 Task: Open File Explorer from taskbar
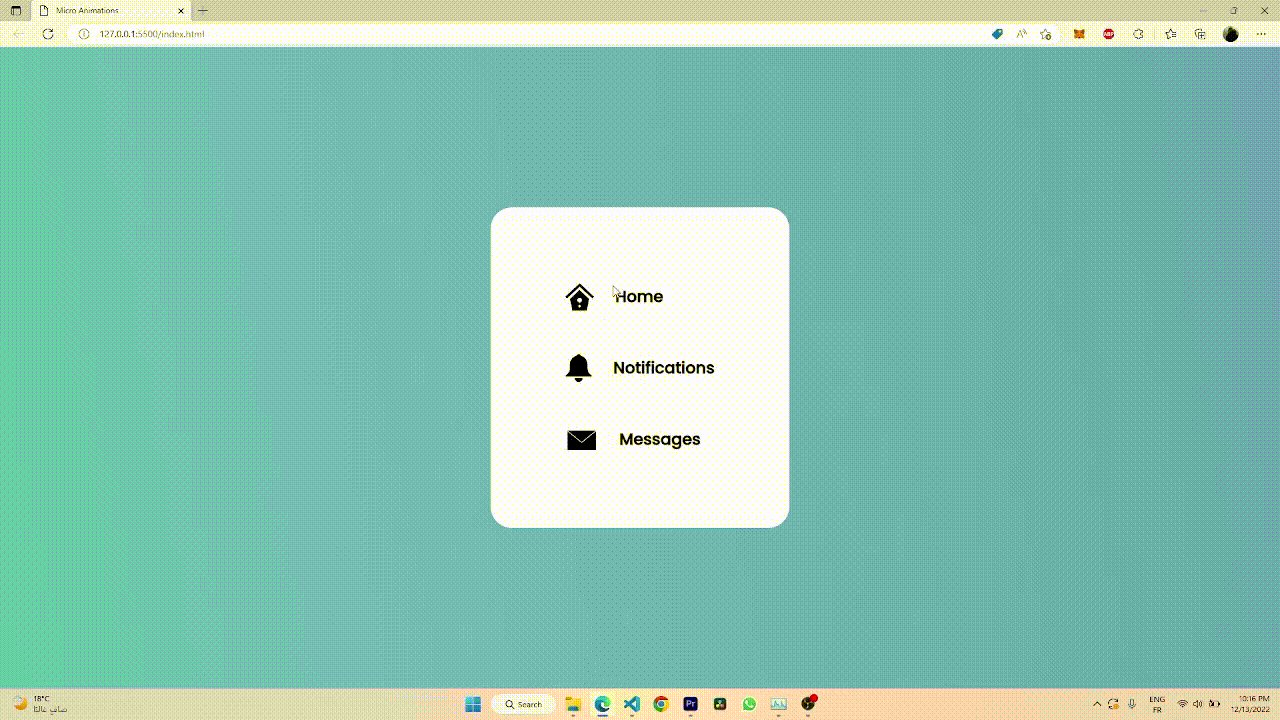point(573,704)
